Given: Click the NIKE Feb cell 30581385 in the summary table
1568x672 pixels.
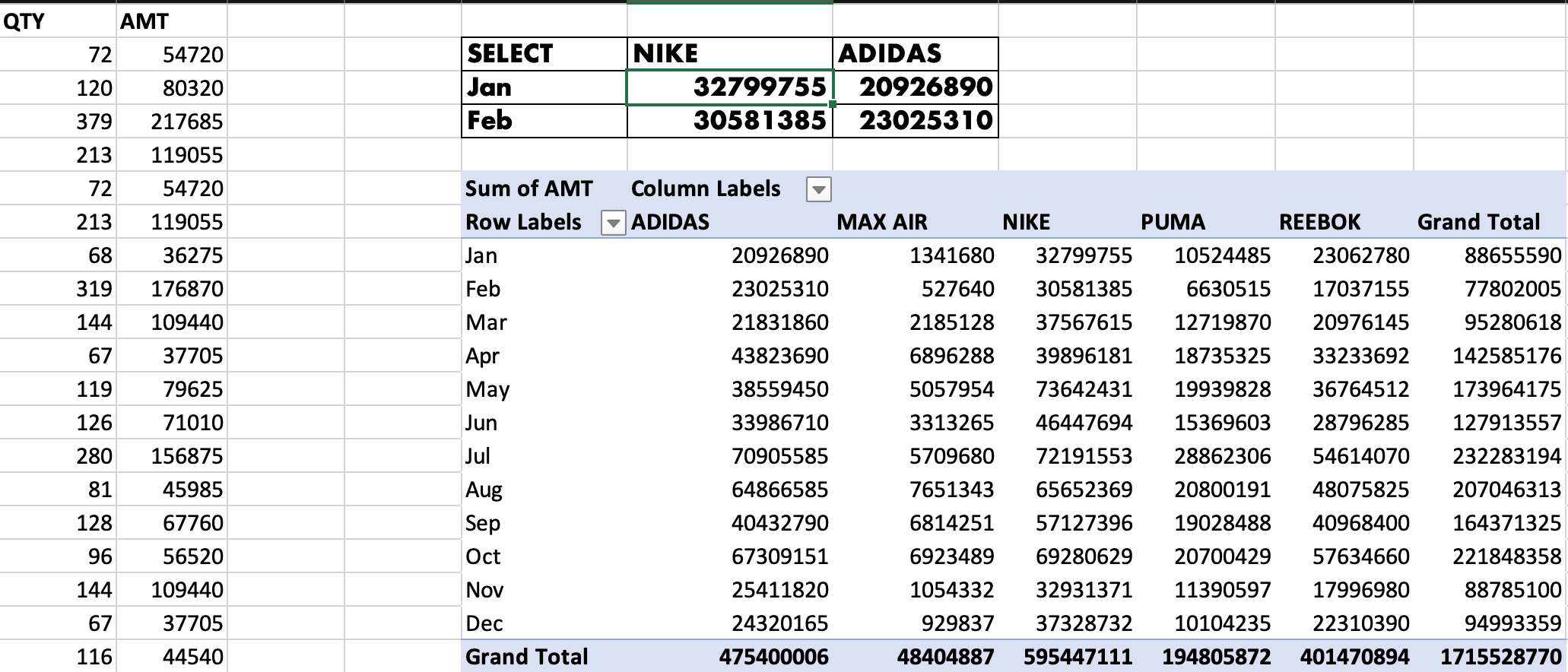Looking at the screenshot, I should click(x=730, y=121).
